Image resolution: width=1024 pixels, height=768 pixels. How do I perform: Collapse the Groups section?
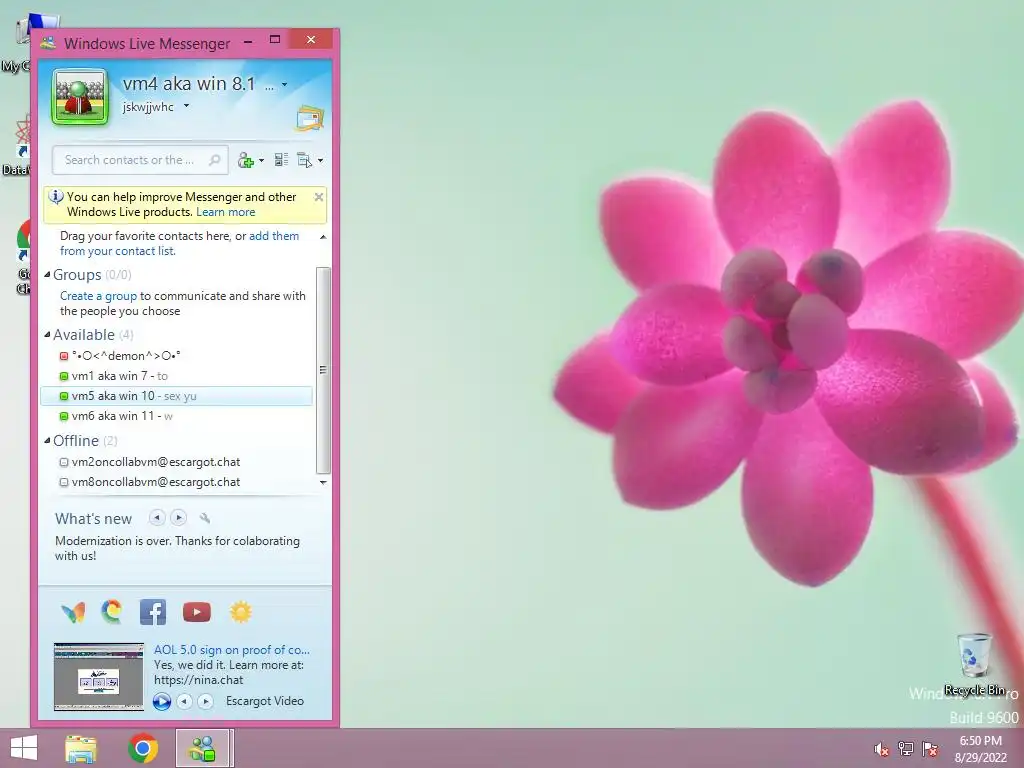[48, 275]
